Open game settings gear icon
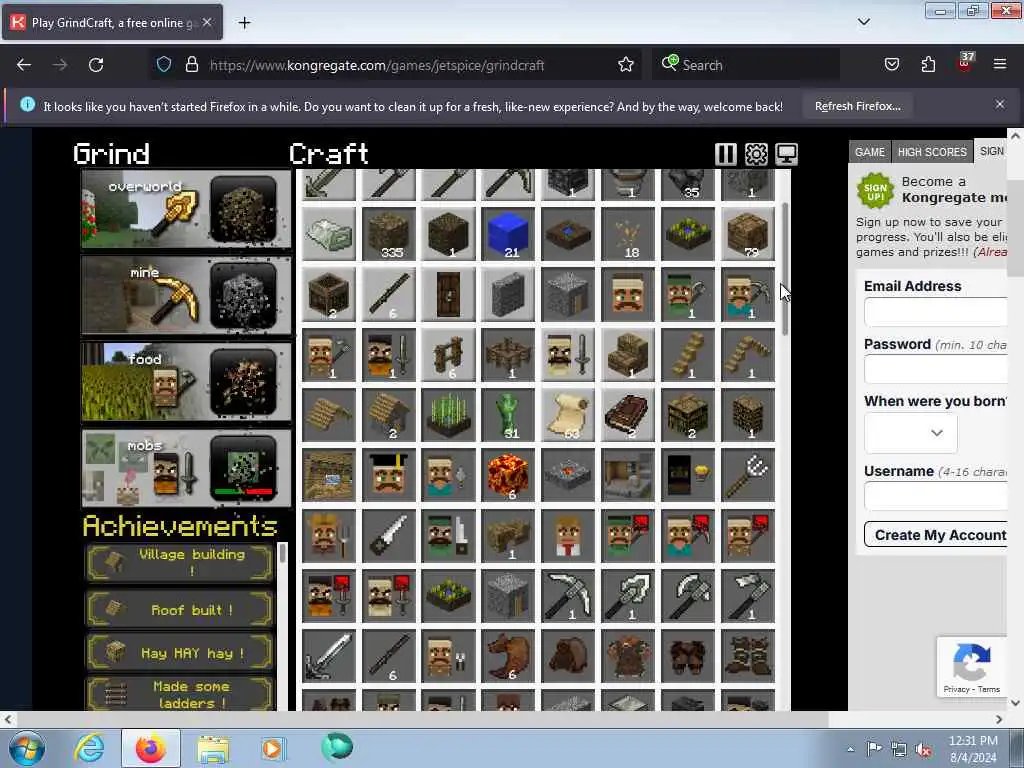1024x768 pixels. click(756, 154)
